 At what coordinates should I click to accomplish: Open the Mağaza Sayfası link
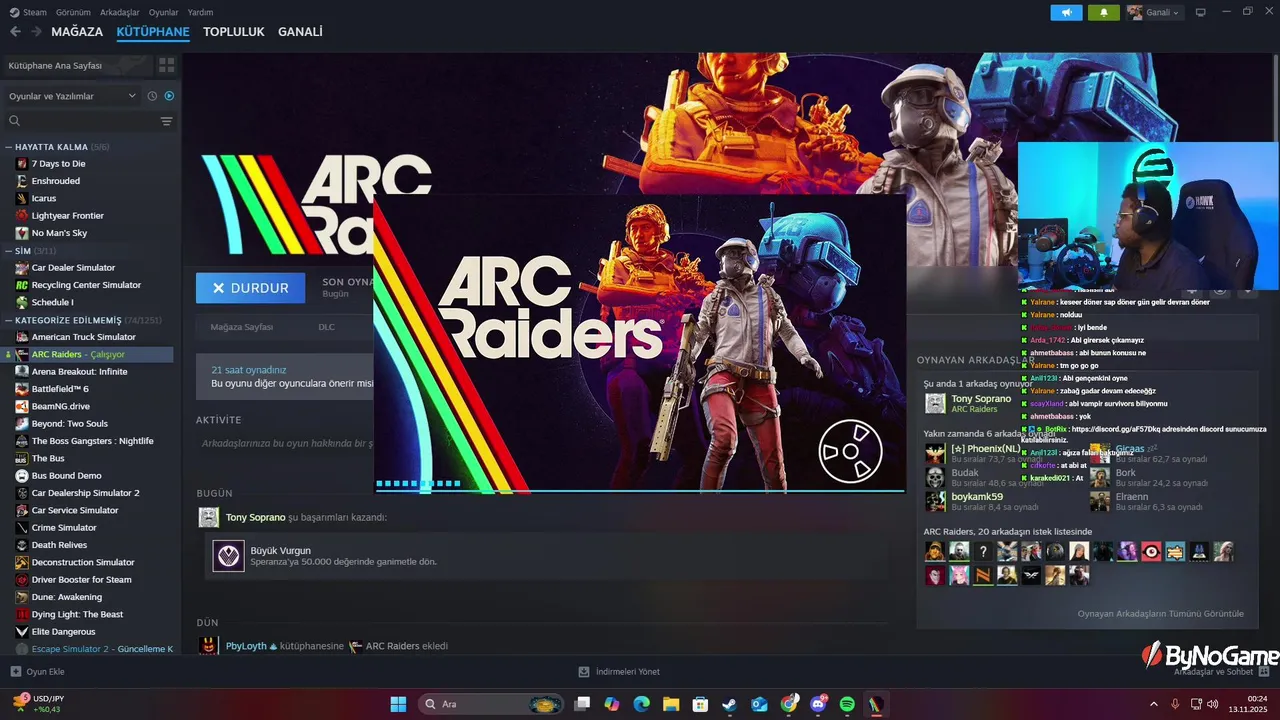(x=241, y=327)
